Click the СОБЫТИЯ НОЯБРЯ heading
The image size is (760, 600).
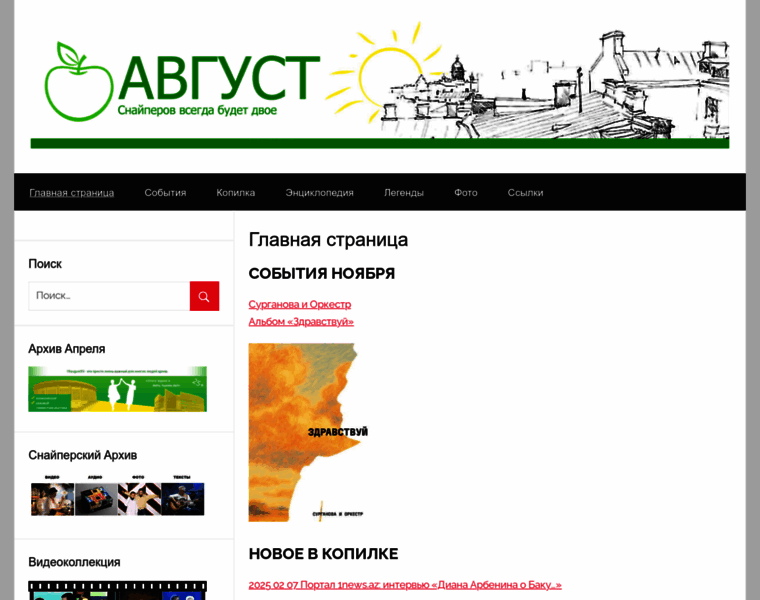(x=322, y=273)
